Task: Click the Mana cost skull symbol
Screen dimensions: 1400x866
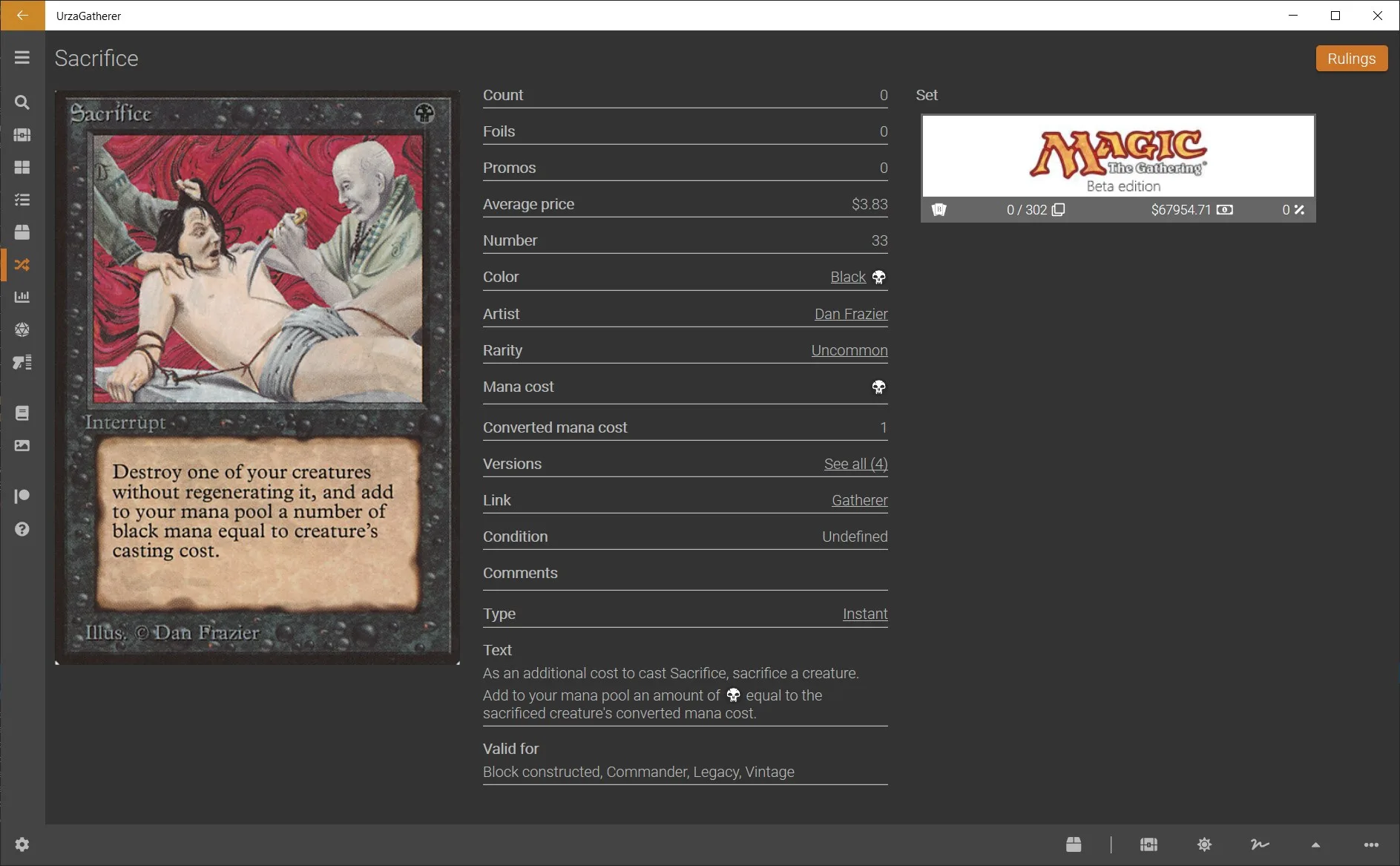Action: pyautogui.click(x=879, y=387)
